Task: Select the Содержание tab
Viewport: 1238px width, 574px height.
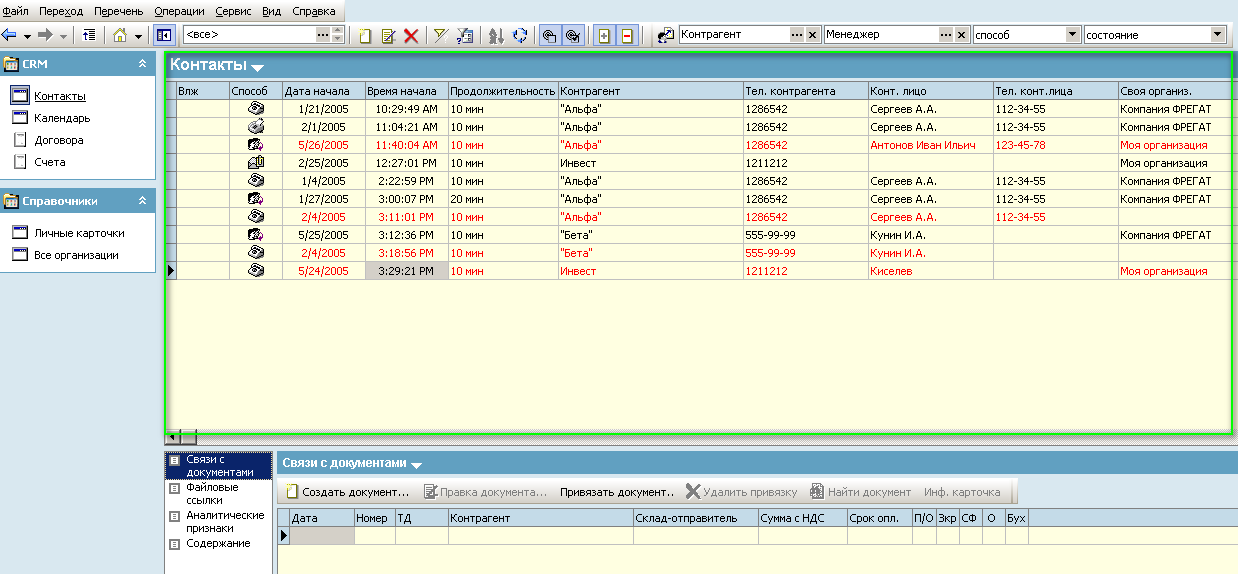Action: pos(218,543)
